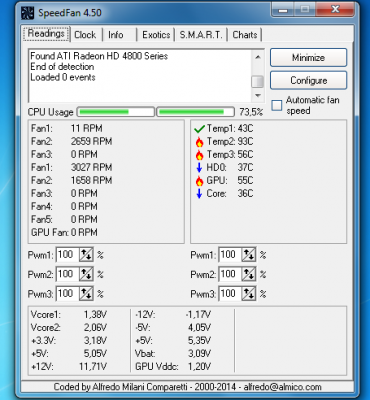The height and width of the screenshot is (400, 370).
Task: Click the flame icon beside Temp2
Action: point(199,142)
